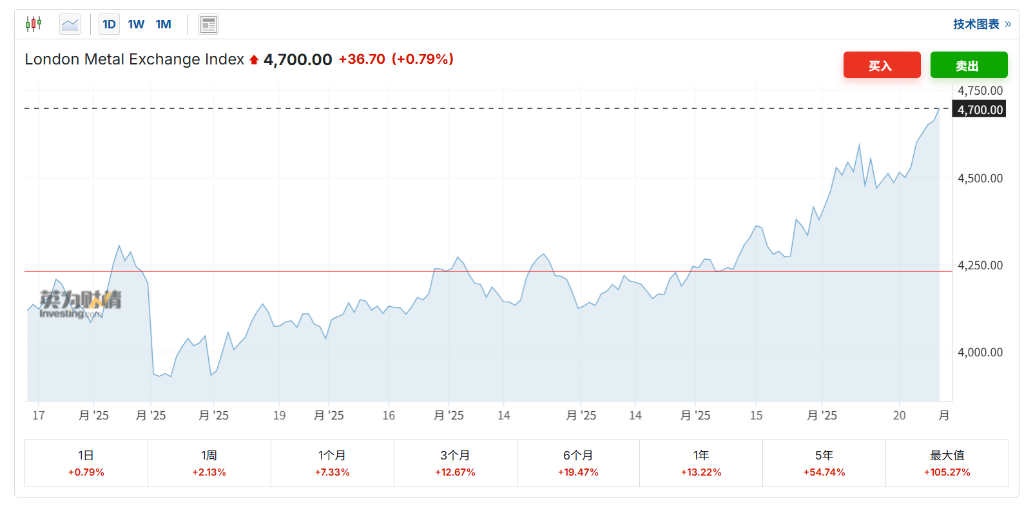Set chart interval to 1D

click(x=109, y=24)
